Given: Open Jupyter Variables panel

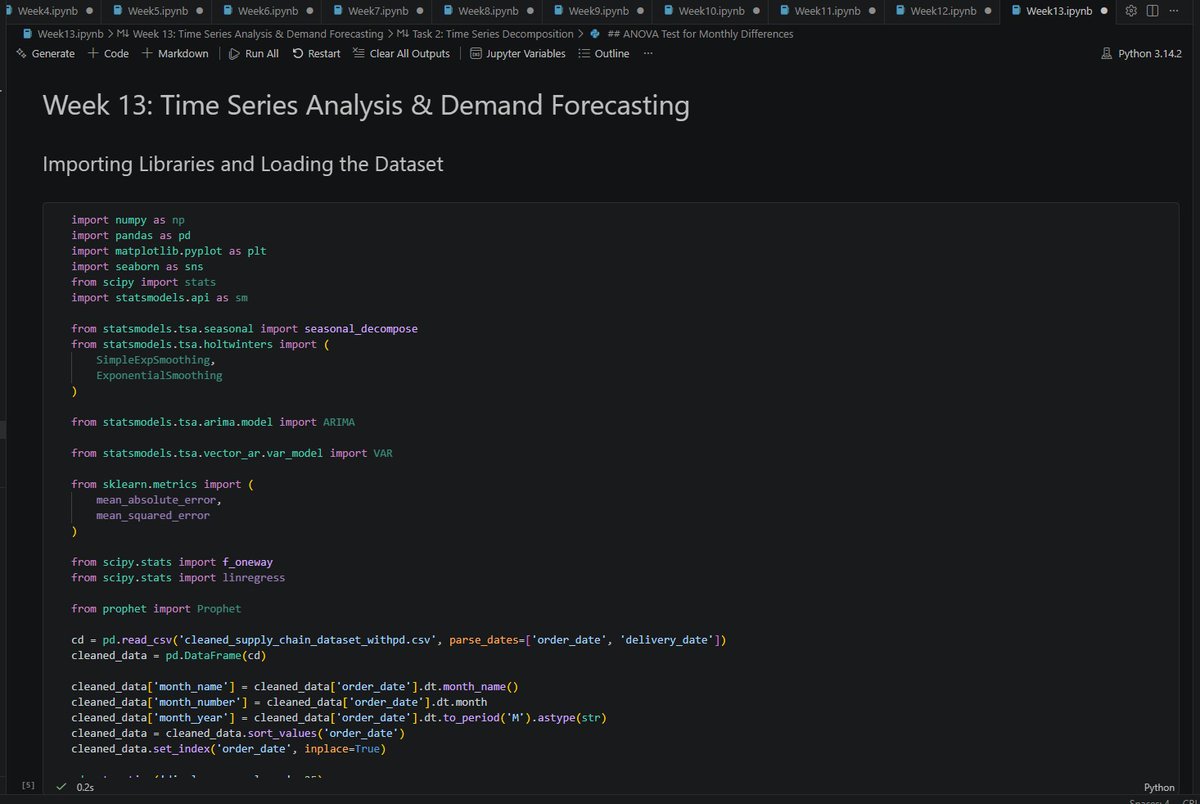Looking at the screenshot, I should coord(518,54).
